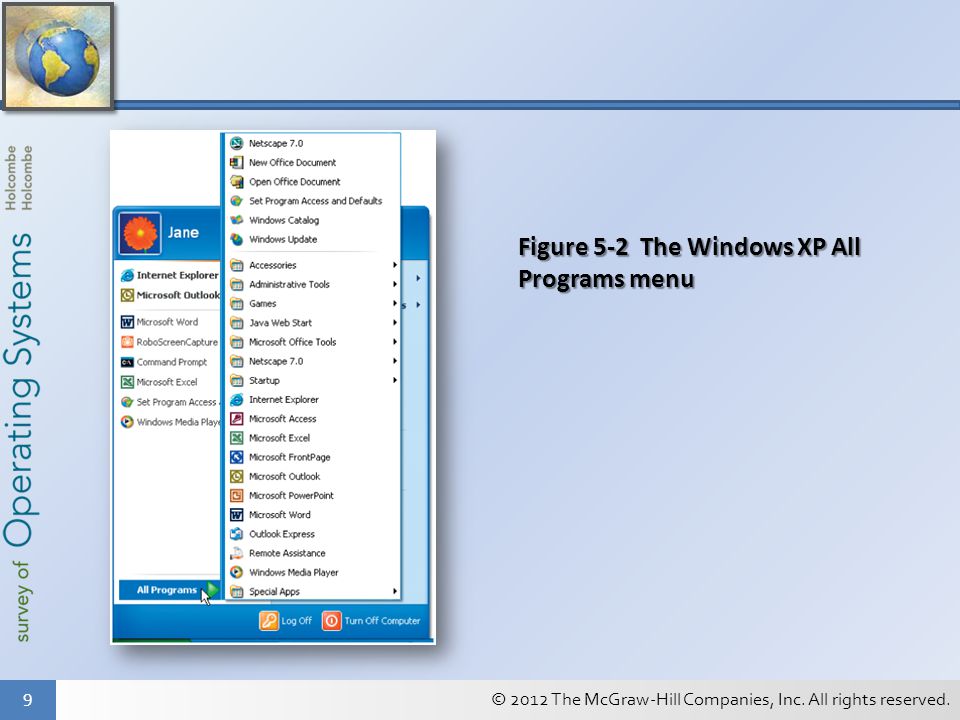
Task: Expand the Accessories submenu arrow
Action: pyautogui.click(x=395, y=265)
